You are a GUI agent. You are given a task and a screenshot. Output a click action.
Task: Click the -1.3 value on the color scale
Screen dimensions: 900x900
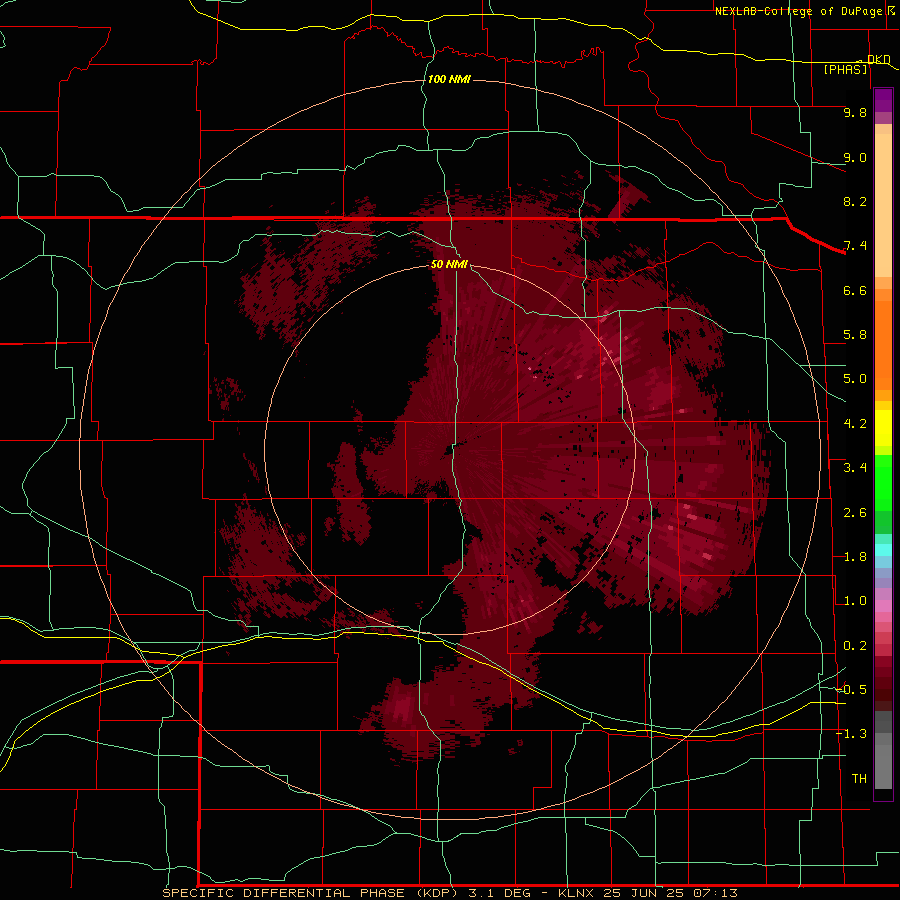[x=851, y=734]
